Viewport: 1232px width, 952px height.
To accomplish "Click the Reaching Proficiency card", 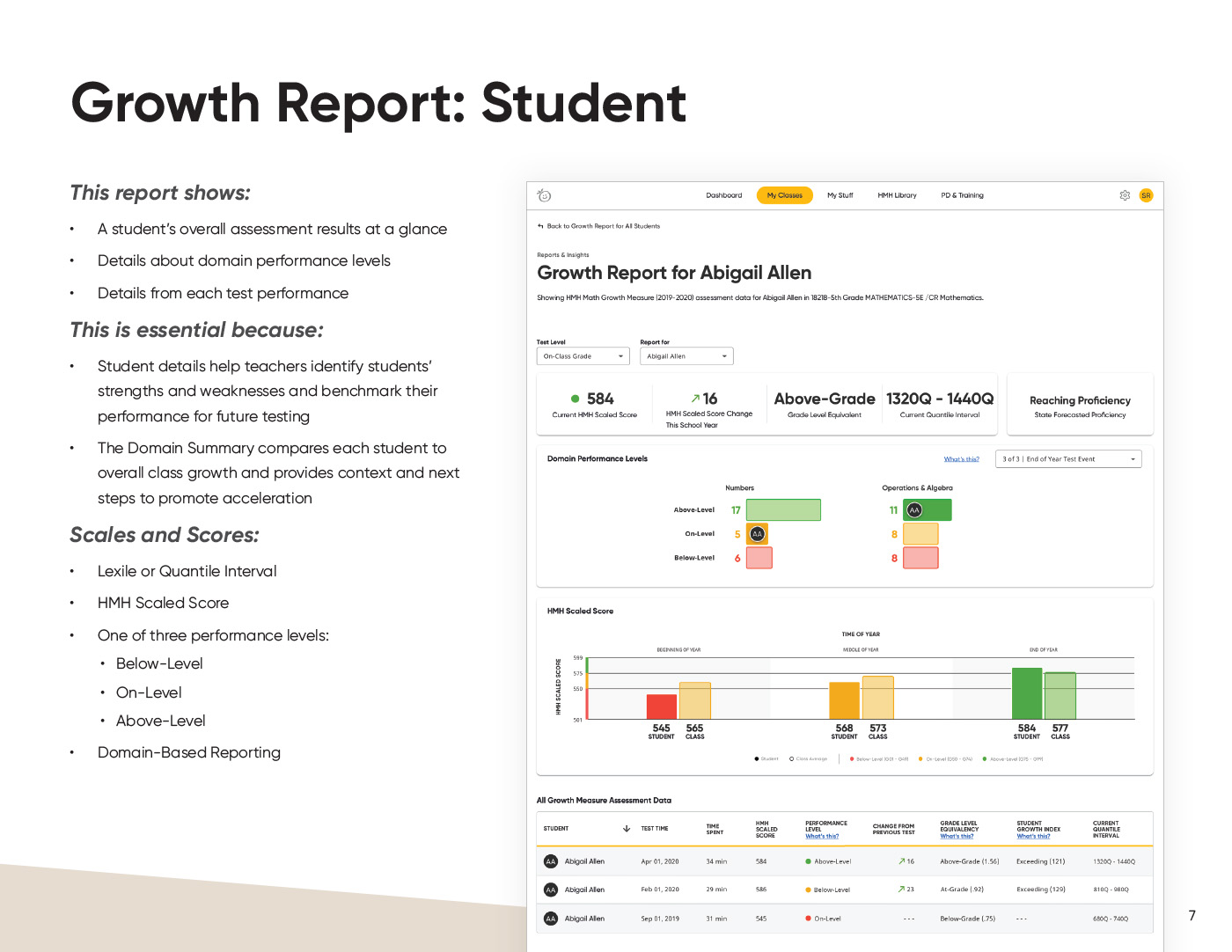I will click(1080, 405).
